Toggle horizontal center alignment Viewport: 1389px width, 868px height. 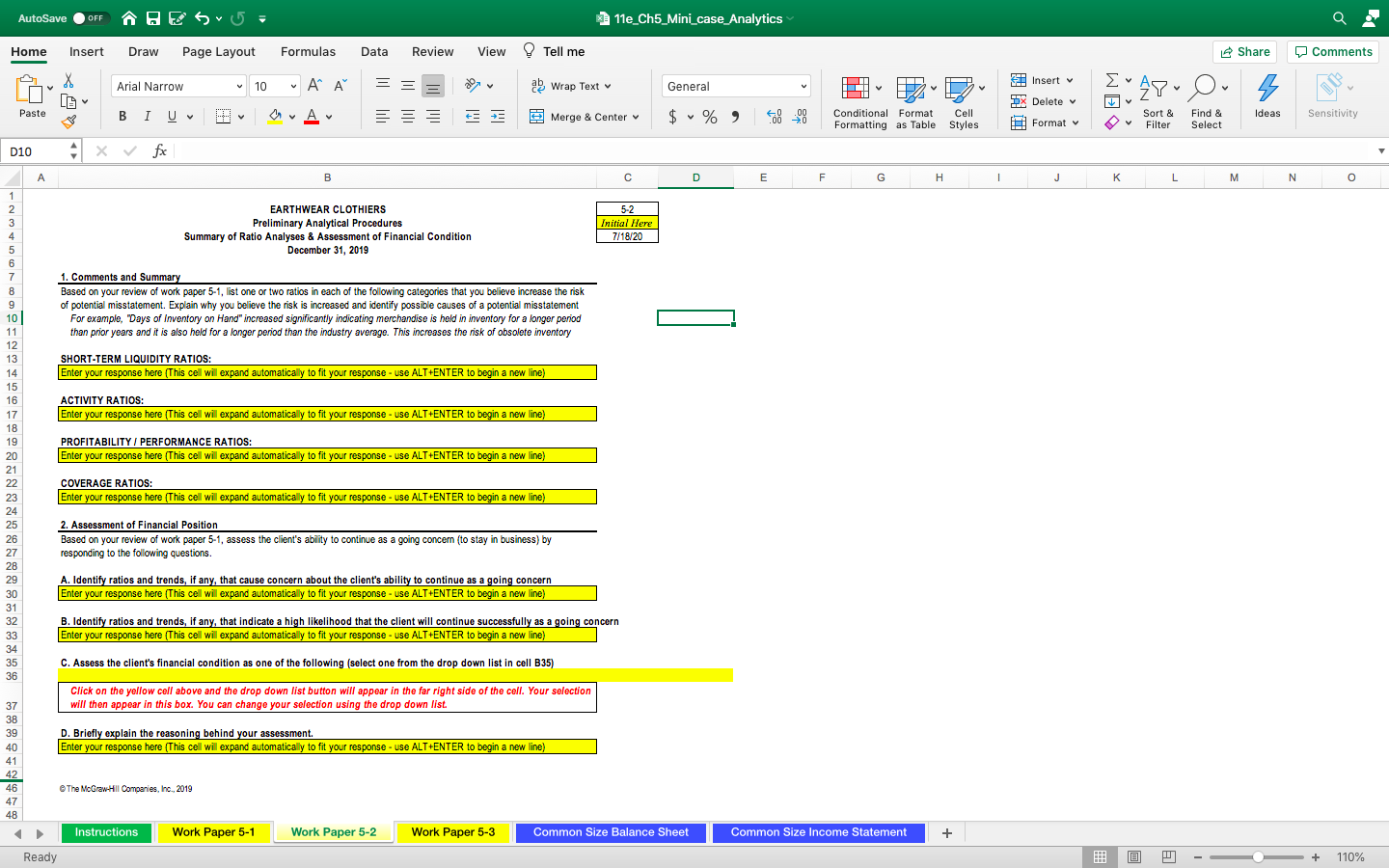tap(408, 117)
